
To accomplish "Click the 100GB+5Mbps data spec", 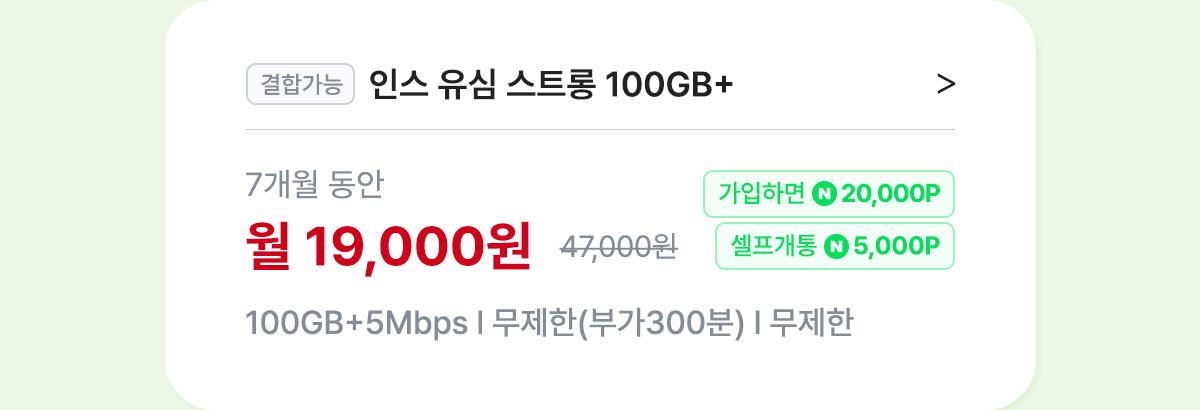I will point(357,325).
